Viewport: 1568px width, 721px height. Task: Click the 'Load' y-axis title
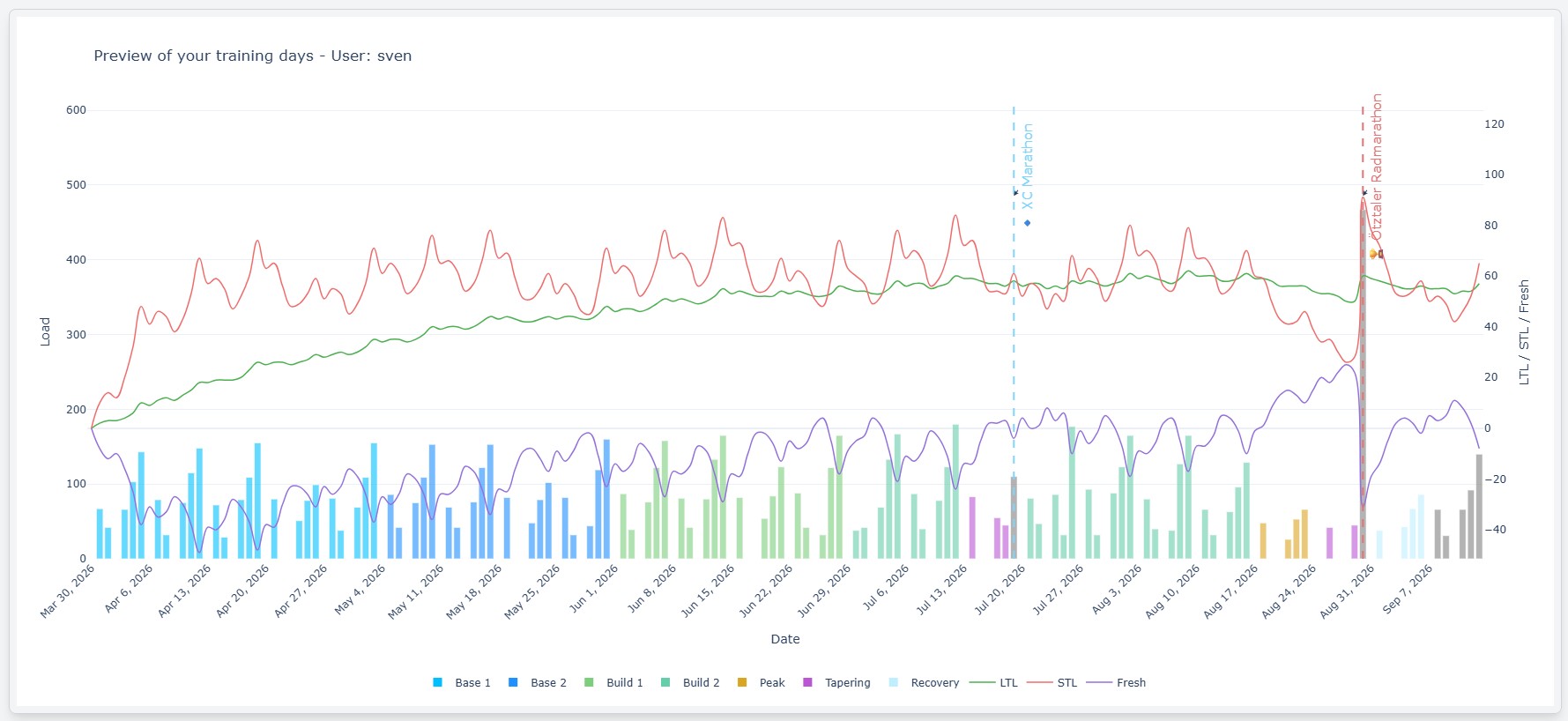[x=45, y=331]
